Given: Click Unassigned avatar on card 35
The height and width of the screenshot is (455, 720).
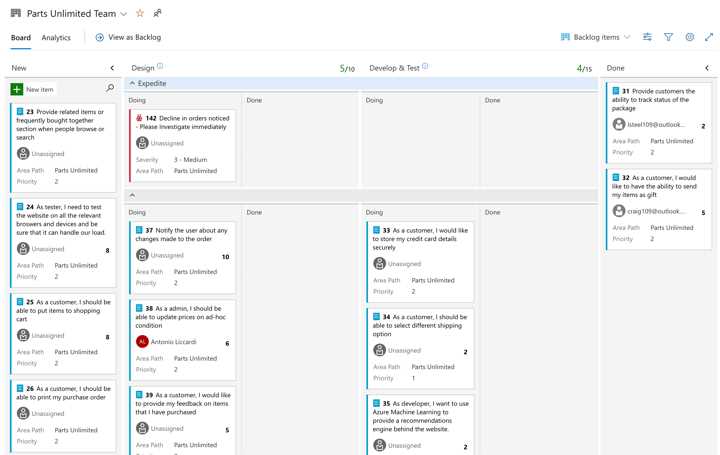Looking at the screenshot, I should click(x=379, y=445).
